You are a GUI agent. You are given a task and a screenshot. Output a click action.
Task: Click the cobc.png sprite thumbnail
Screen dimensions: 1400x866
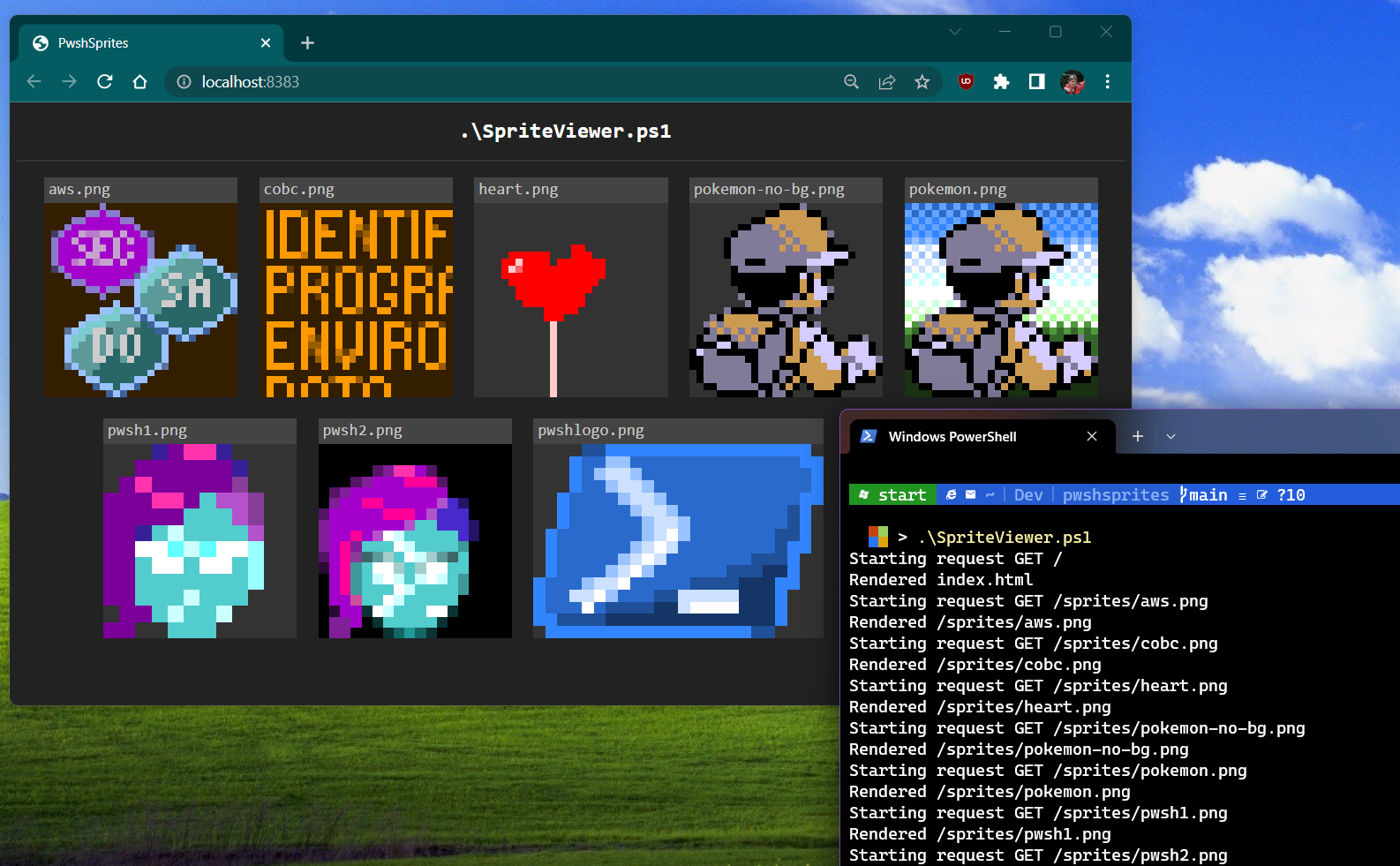click(x=356, y=299)
